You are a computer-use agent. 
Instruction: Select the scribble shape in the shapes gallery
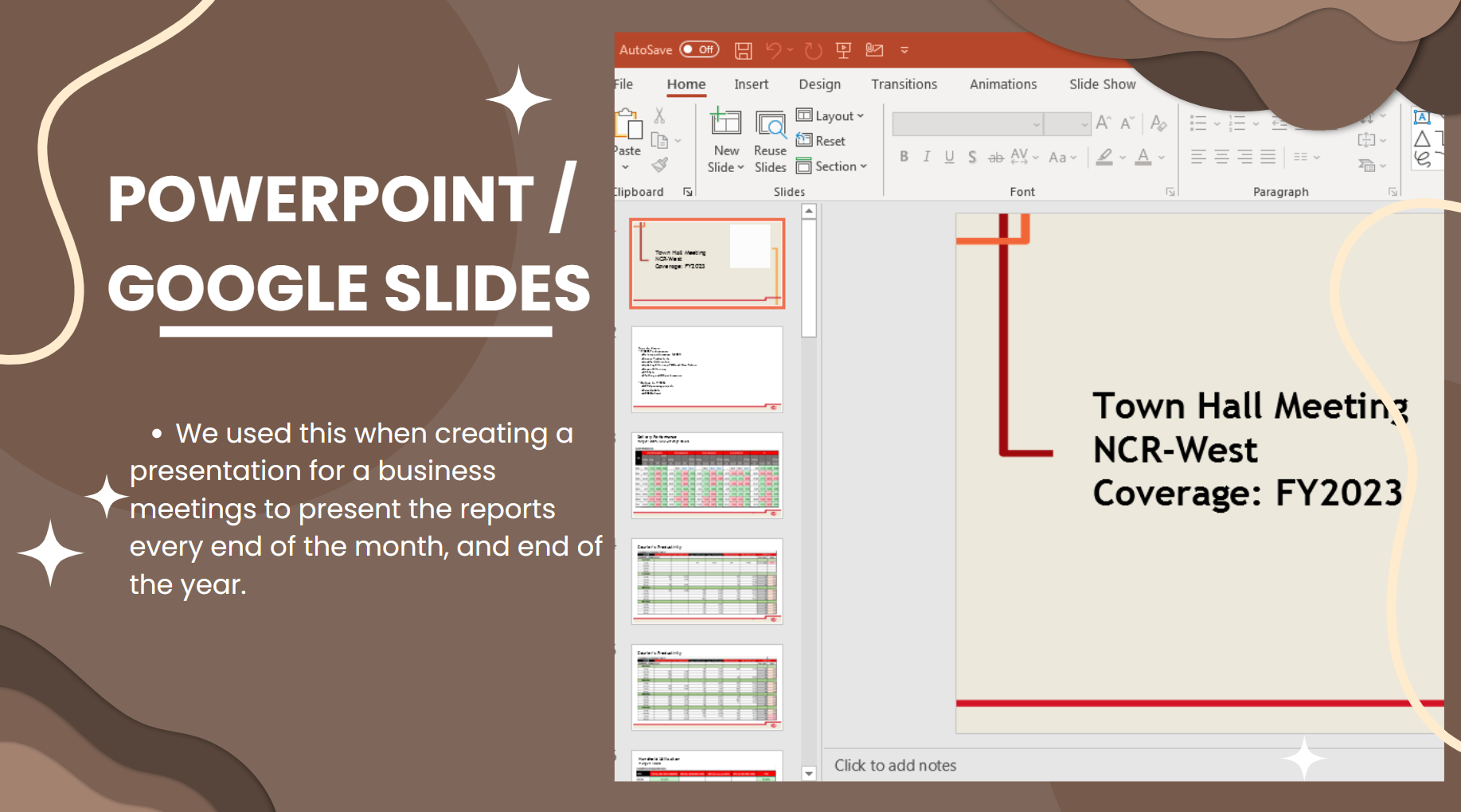tap(1422, 159)
